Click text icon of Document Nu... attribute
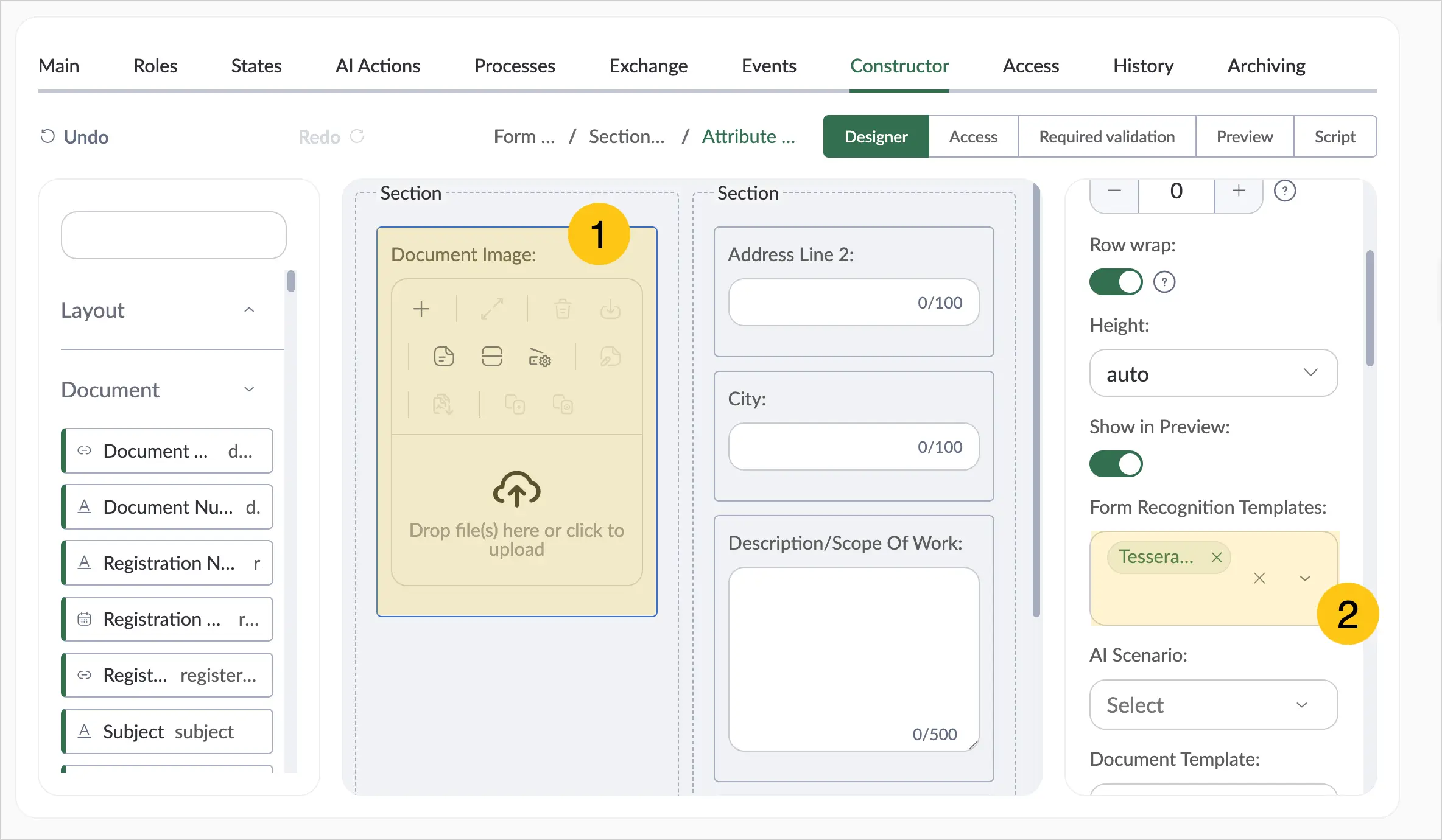This screenshot has width=1442, height=840. (x=85, y=506)
